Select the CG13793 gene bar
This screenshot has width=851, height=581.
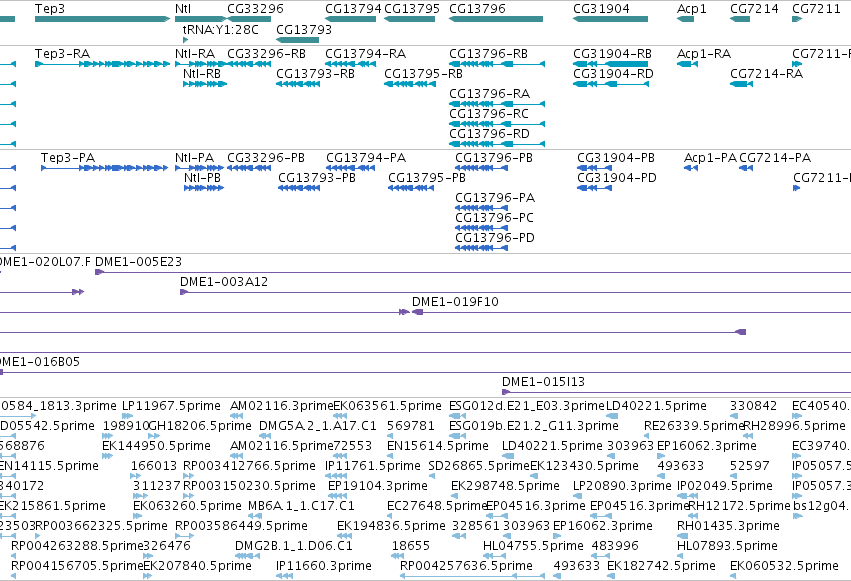coord(297,40)
